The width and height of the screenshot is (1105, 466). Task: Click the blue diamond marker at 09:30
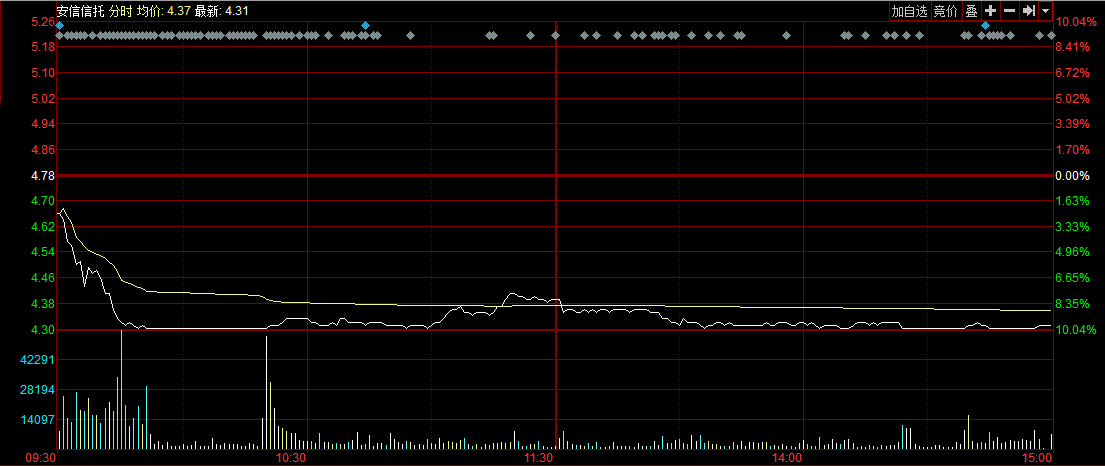click(x=59, y=25)
